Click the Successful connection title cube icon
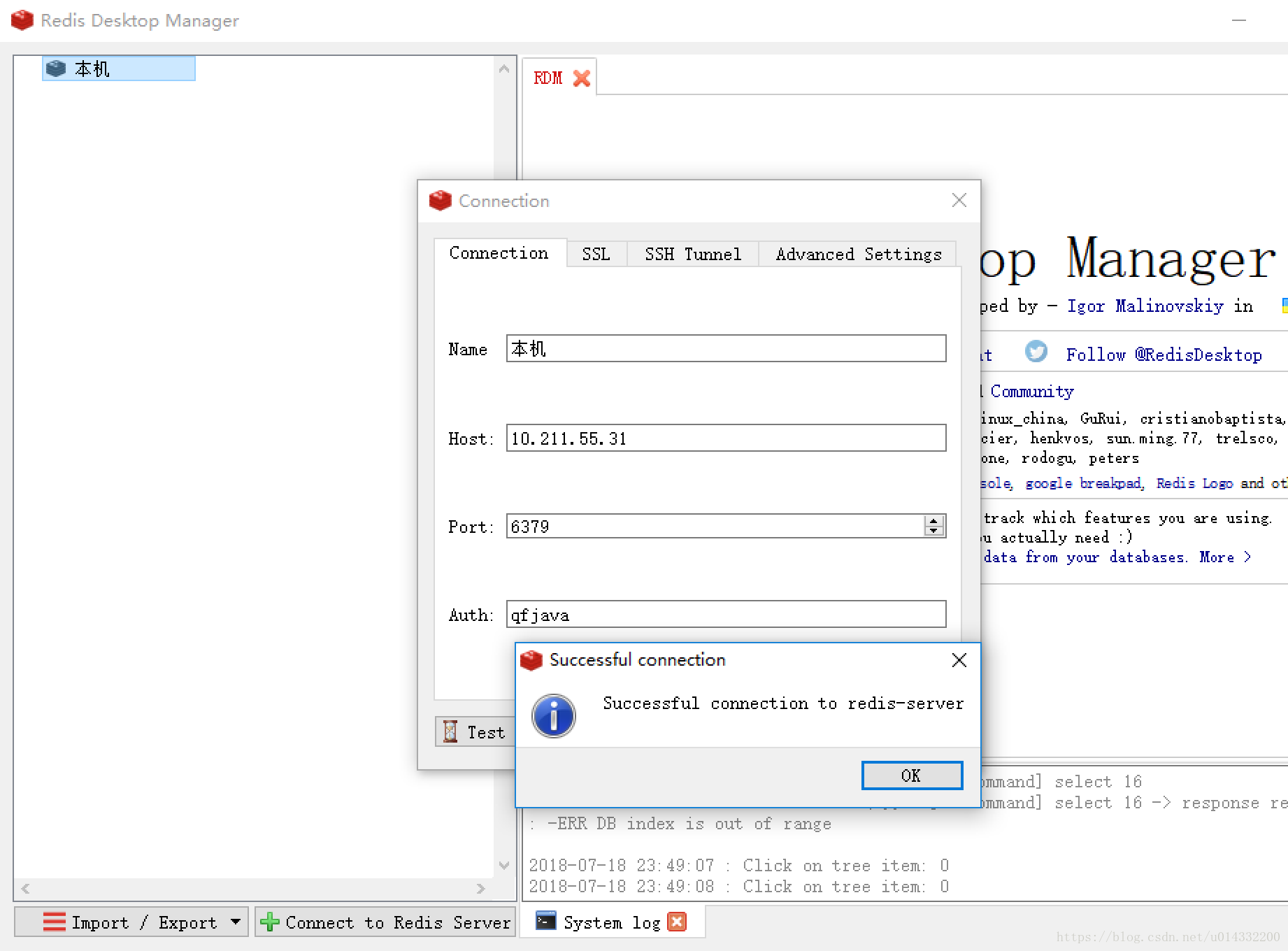 [x=531, y=660]
